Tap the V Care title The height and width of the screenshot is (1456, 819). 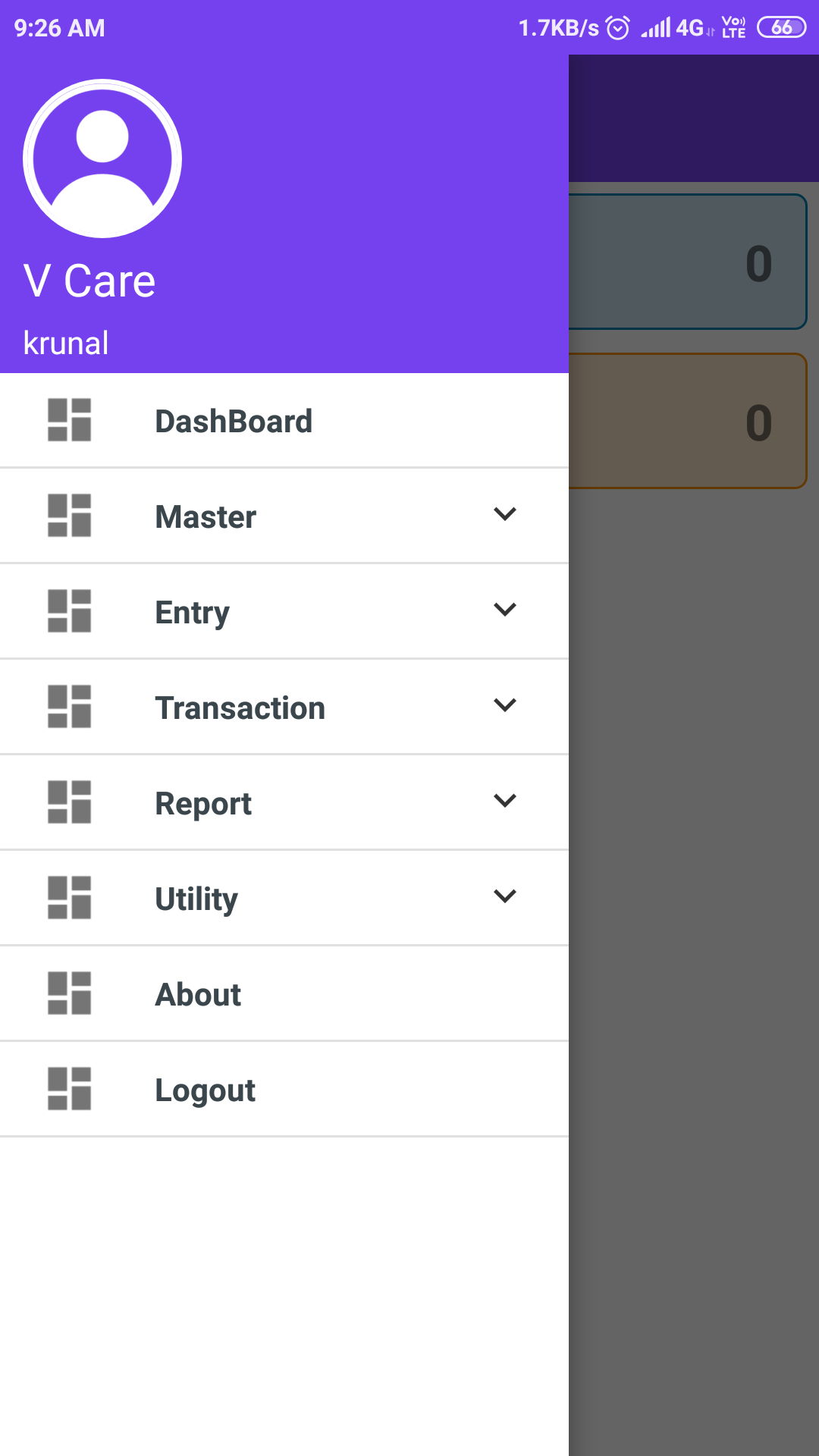89,281
